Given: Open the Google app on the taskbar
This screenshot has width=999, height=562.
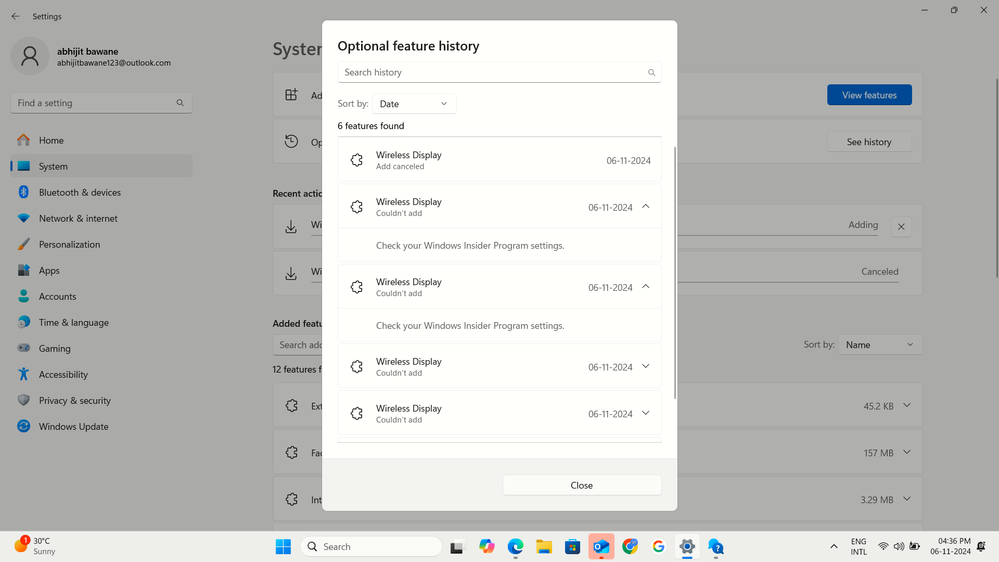Looking at the screenshot, I should point(658,547).
